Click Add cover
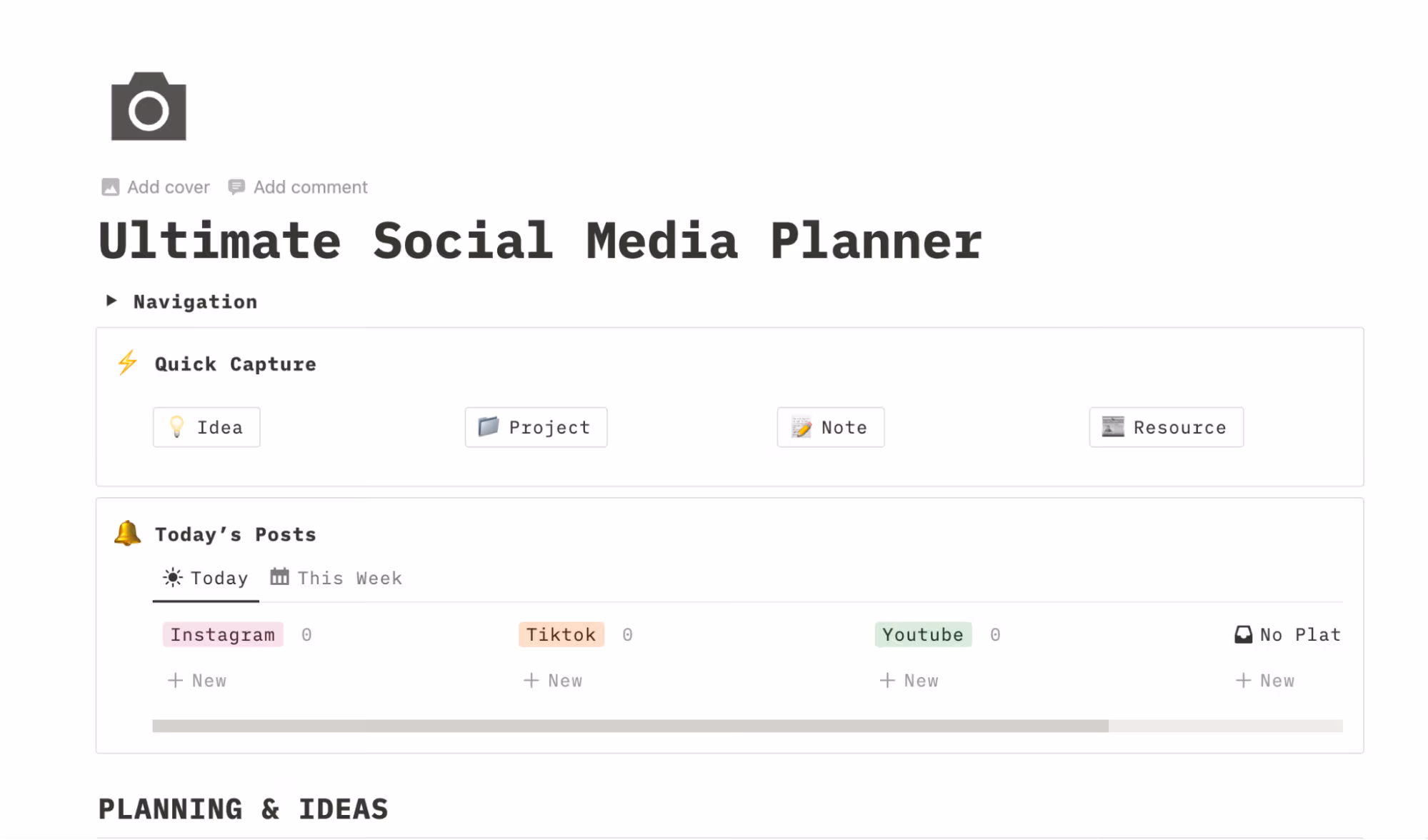 tap(167, 186)
